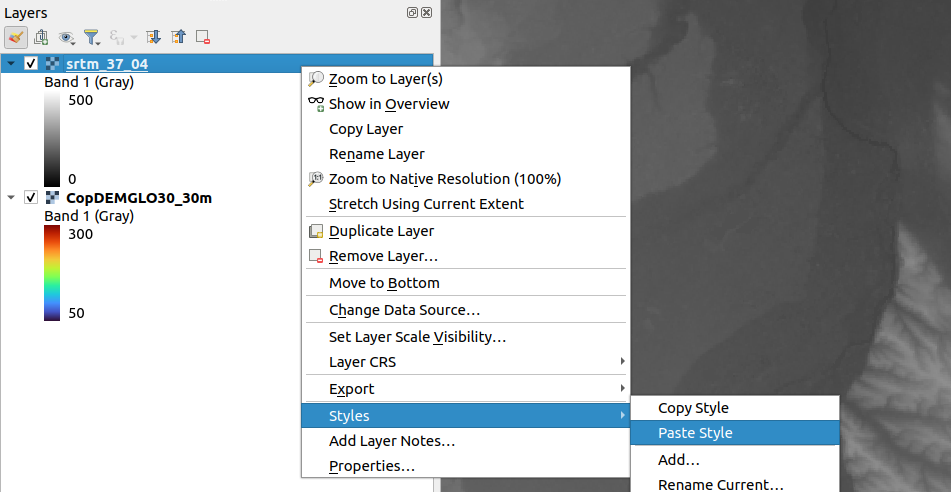This screenshot has height=492, width=951.
Task: Click the Collapse All layers icon
Action: 178,37
